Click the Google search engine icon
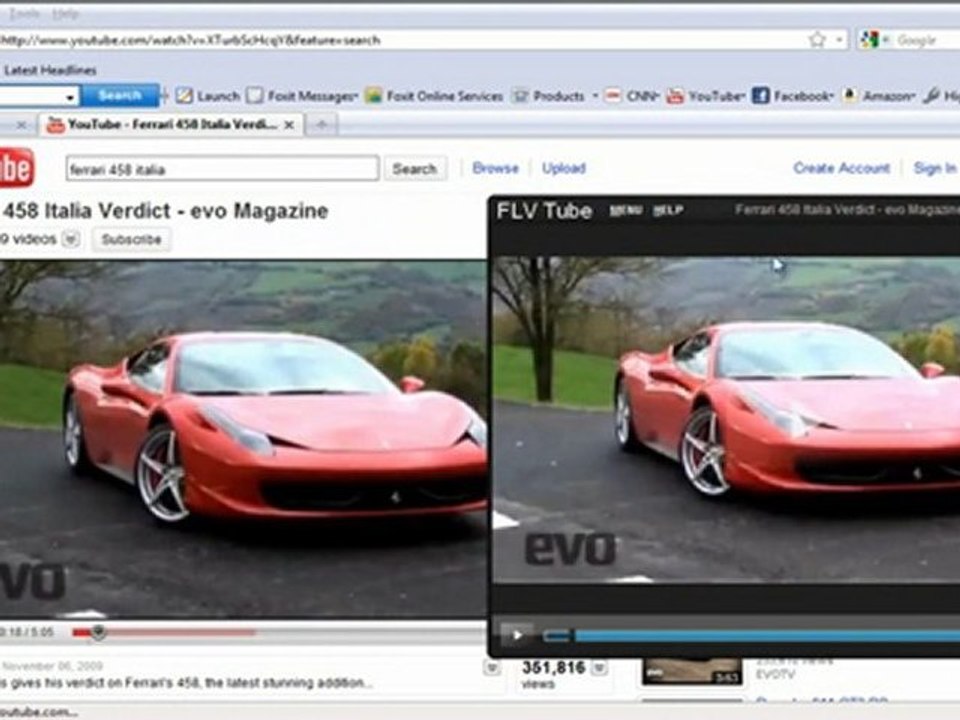This screenshot has width=960, height=720. [869, 40]
